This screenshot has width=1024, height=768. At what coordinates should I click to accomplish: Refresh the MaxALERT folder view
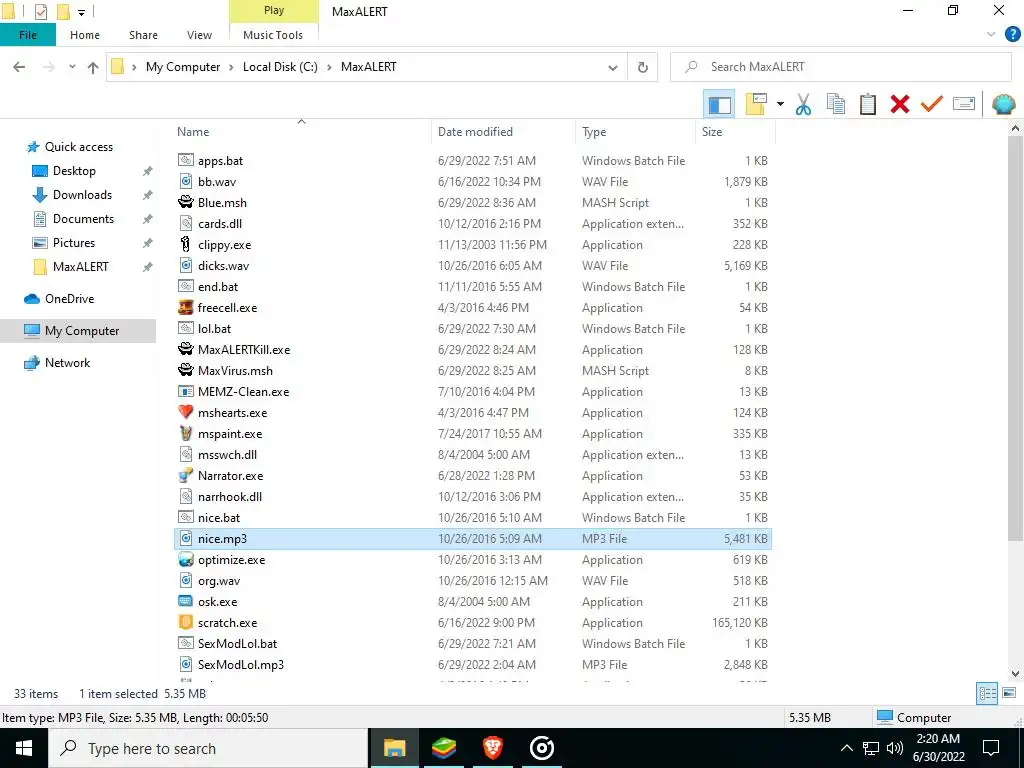[x=643, y=67]
